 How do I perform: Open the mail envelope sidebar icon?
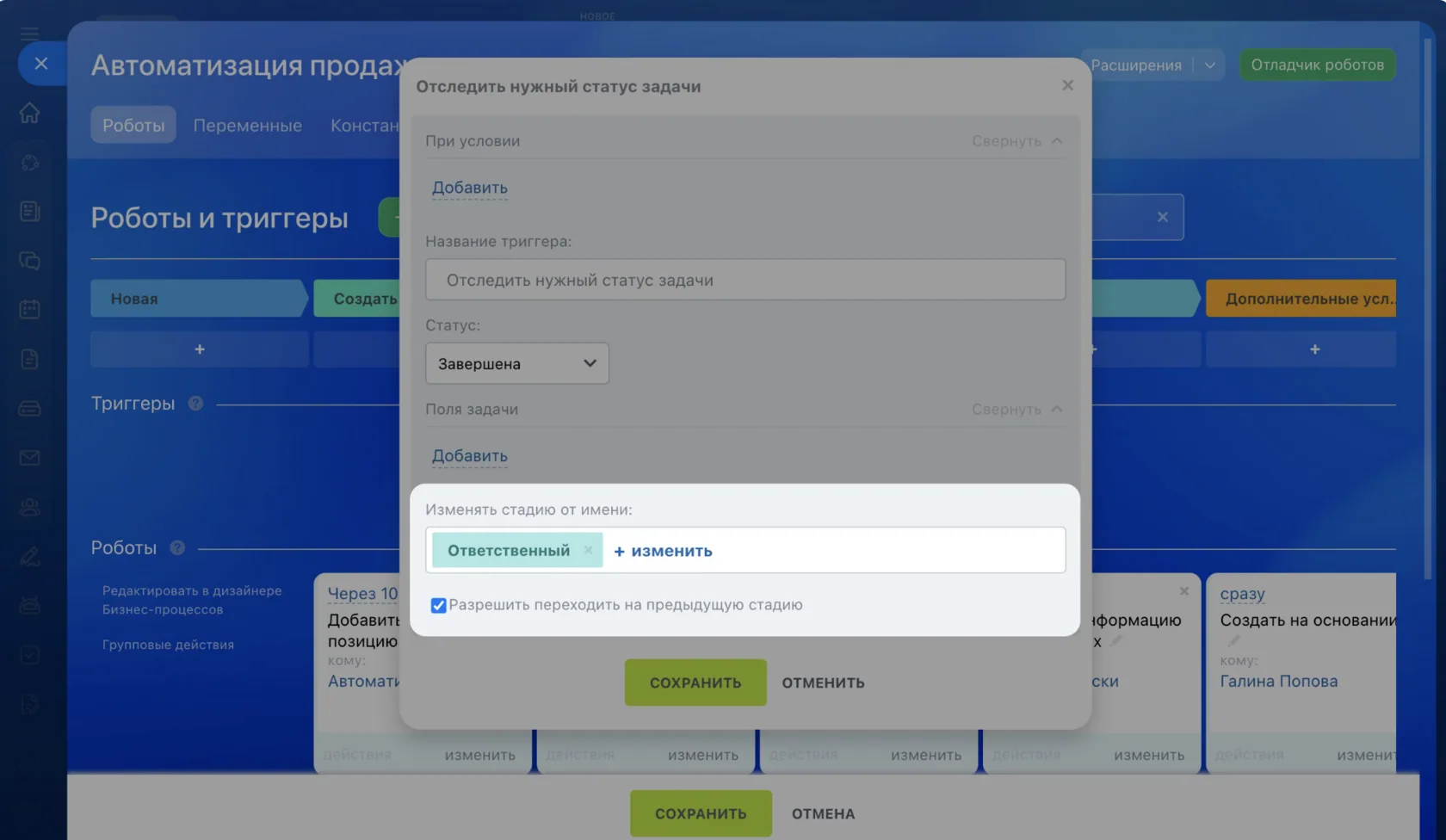point(30,457)
